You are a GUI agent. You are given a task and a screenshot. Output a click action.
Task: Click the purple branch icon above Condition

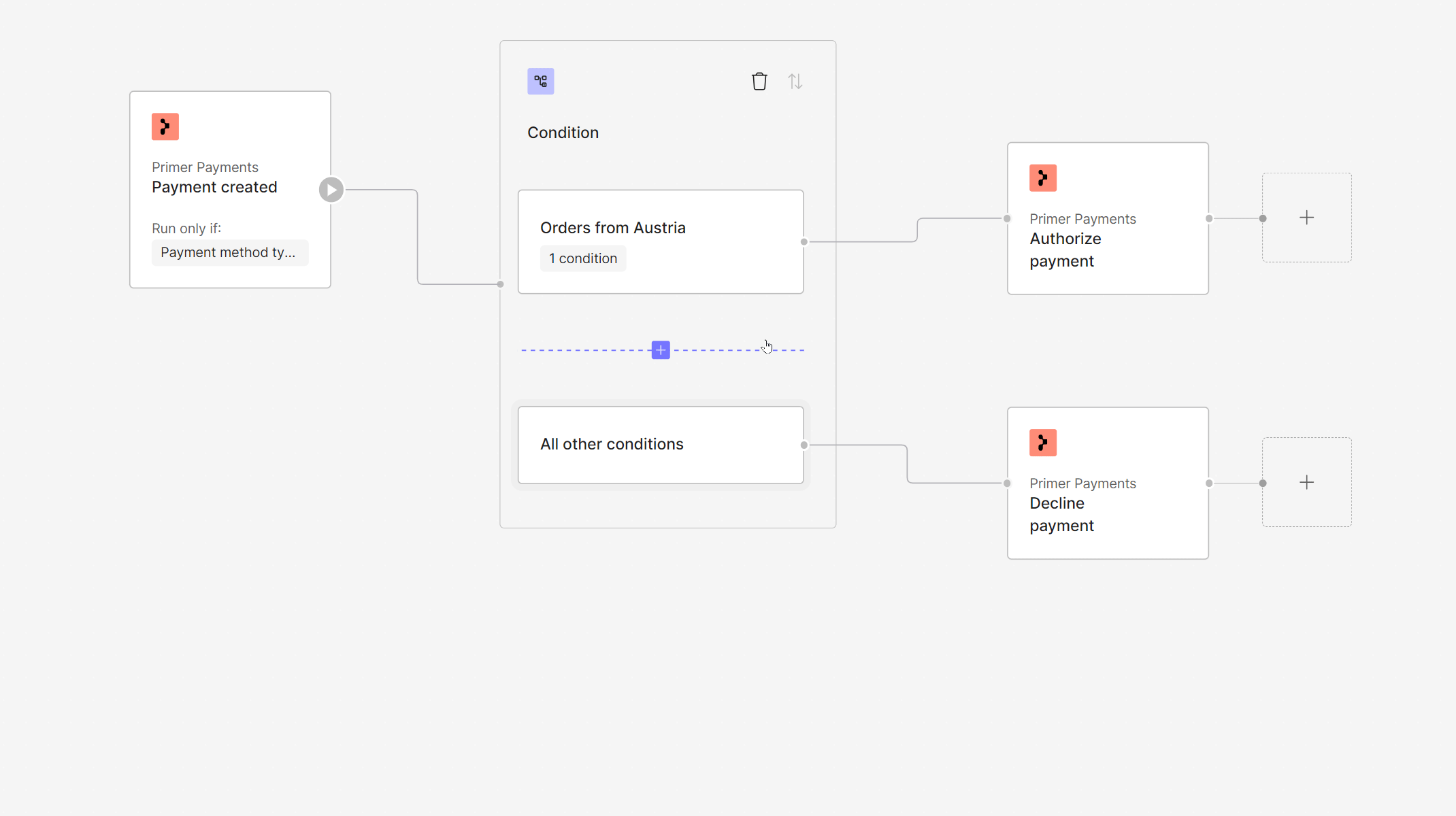pyautogui.click(x=541, y=82)
